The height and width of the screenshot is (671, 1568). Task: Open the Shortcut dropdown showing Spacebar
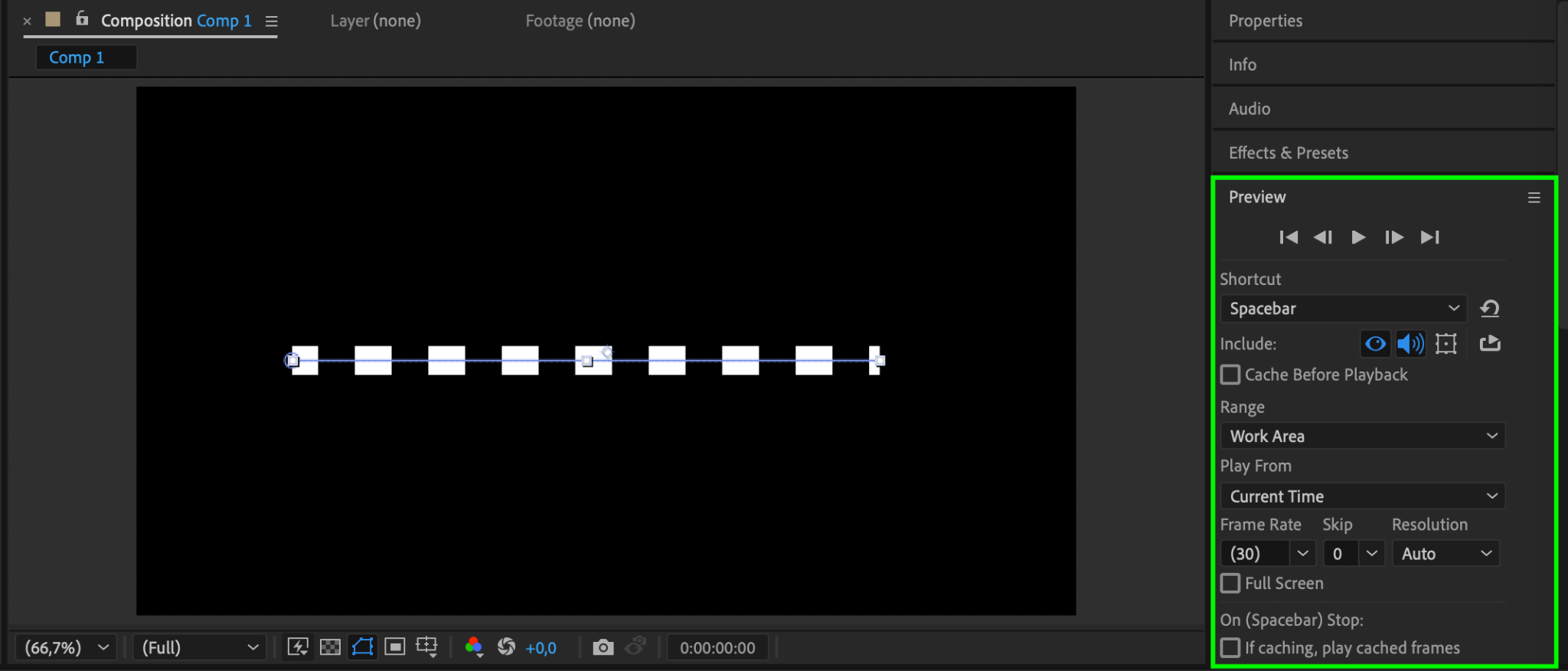point(1344,309)
